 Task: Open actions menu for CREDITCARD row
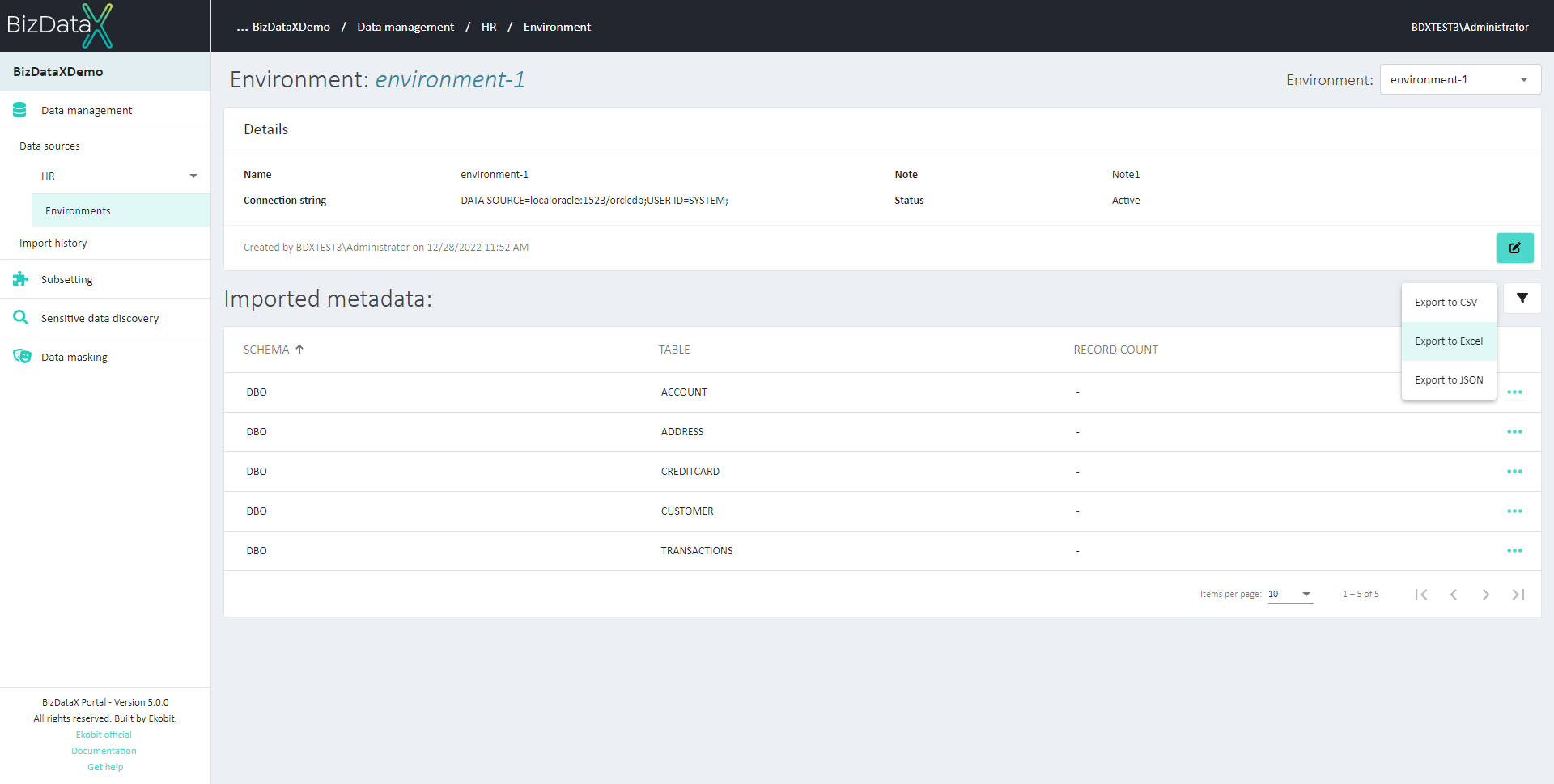[1514, 472]
